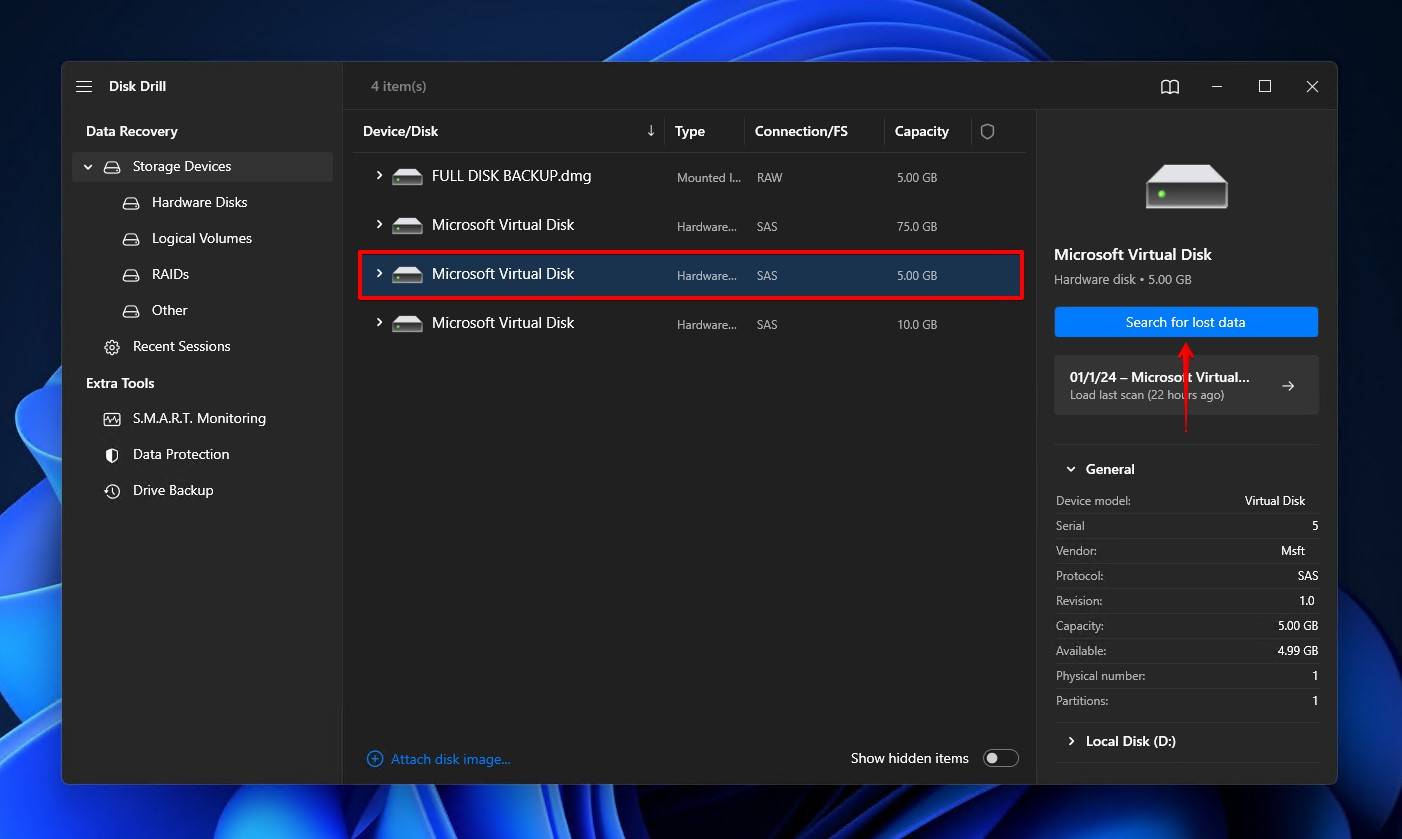
Task: Click the 10.0 GB capacity cell
Action: point(917,325)
